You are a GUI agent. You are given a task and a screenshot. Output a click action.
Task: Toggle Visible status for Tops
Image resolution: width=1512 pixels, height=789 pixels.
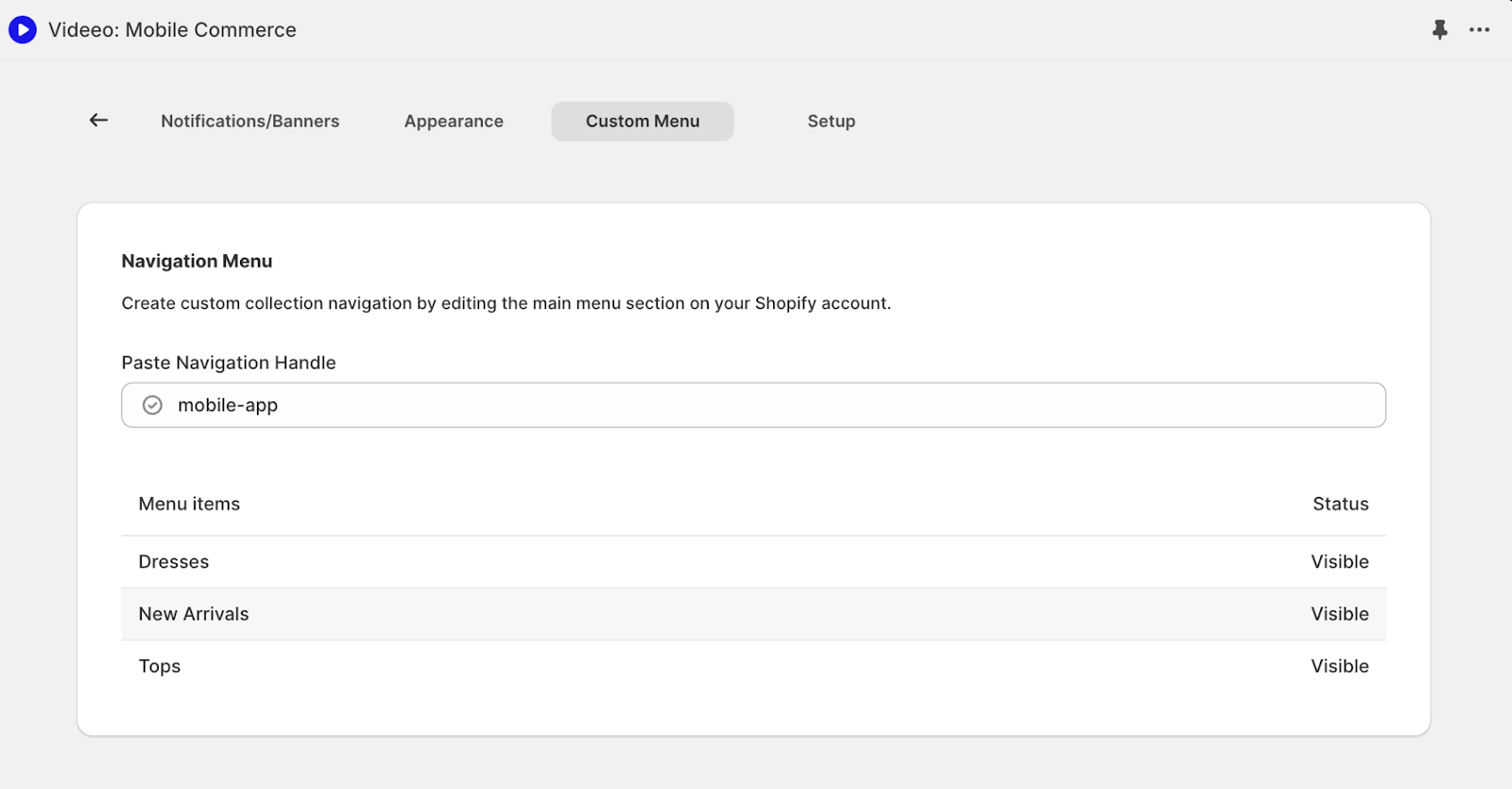(x=1339, y=666)
